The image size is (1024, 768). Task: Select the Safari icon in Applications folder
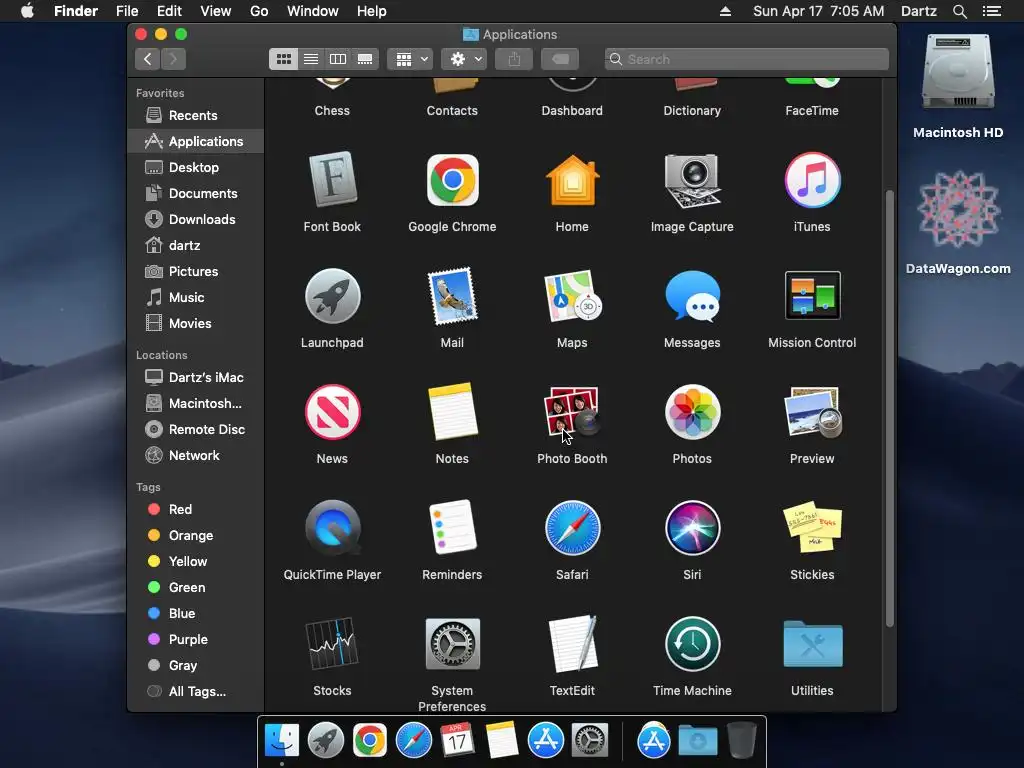pyautogui.click(x=572, y=528)
